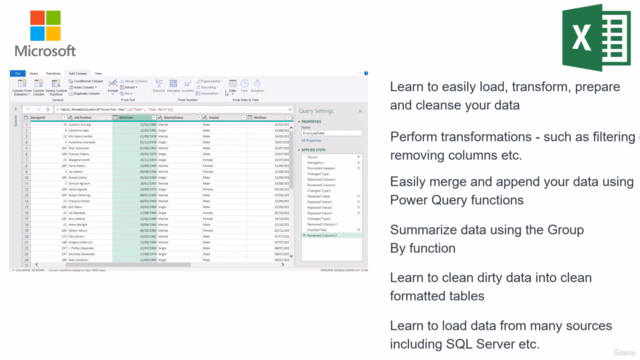This screenshot has width=640, height=360.
Task: Open the Extract dropdown
Action: [129, 87]
